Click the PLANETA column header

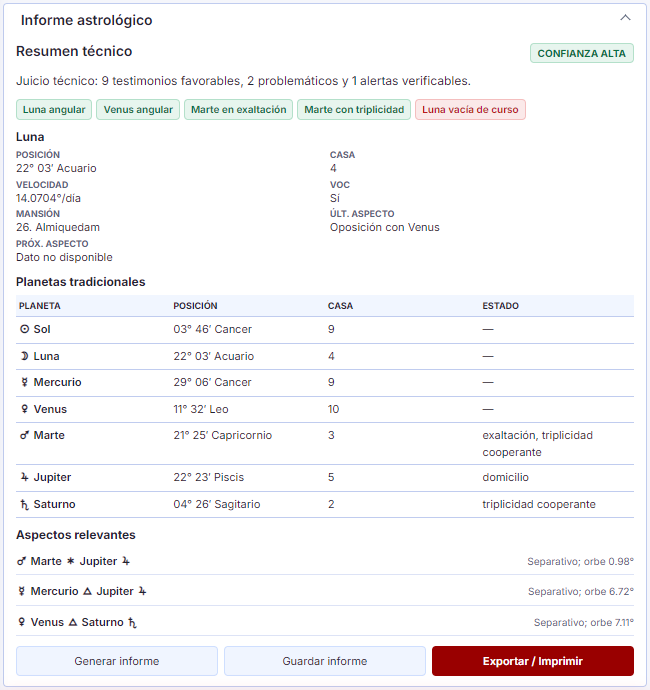(x=40, y=306)
